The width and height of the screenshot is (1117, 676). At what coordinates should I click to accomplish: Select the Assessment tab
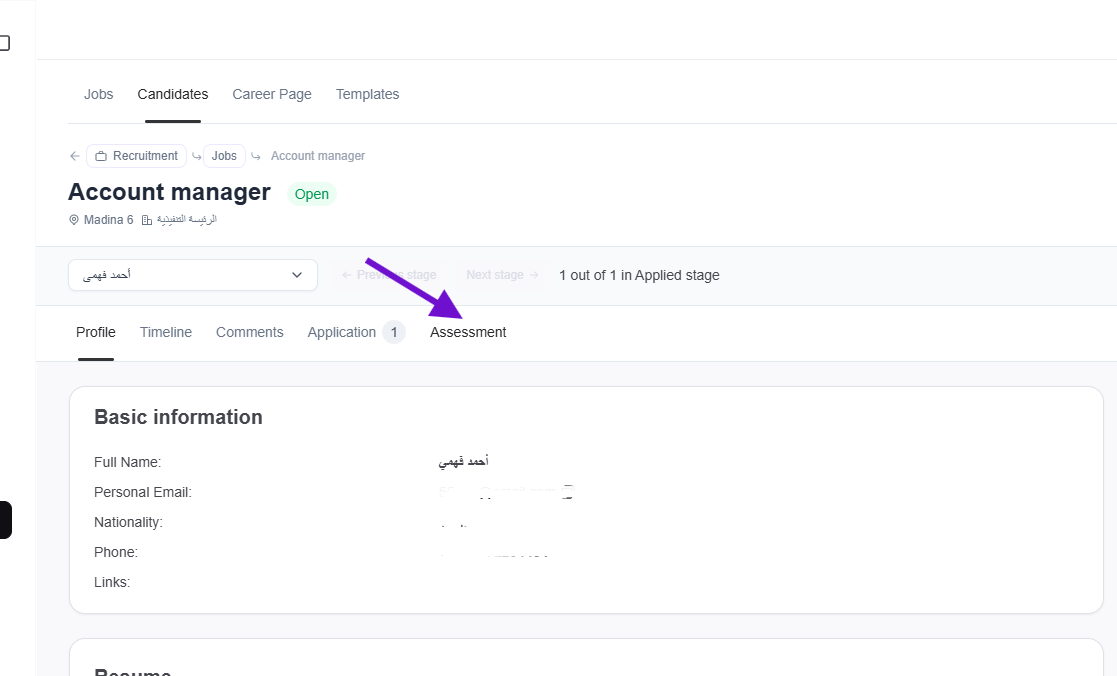click(x=468, y=332)
